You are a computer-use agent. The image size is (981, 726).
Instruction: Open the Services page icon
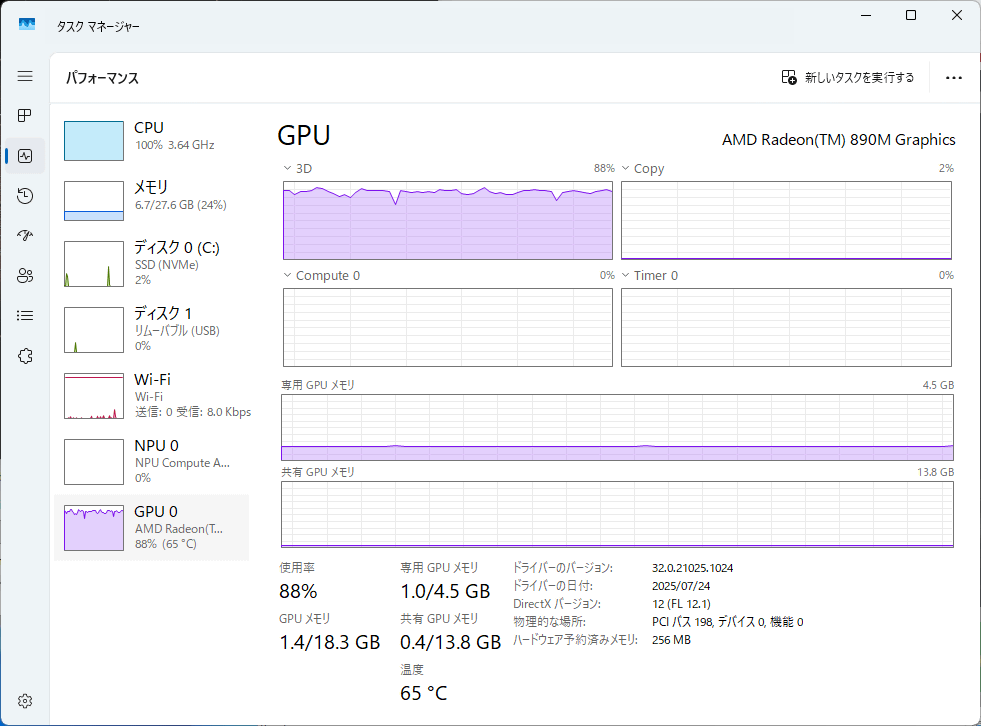[x=25, y=356]
